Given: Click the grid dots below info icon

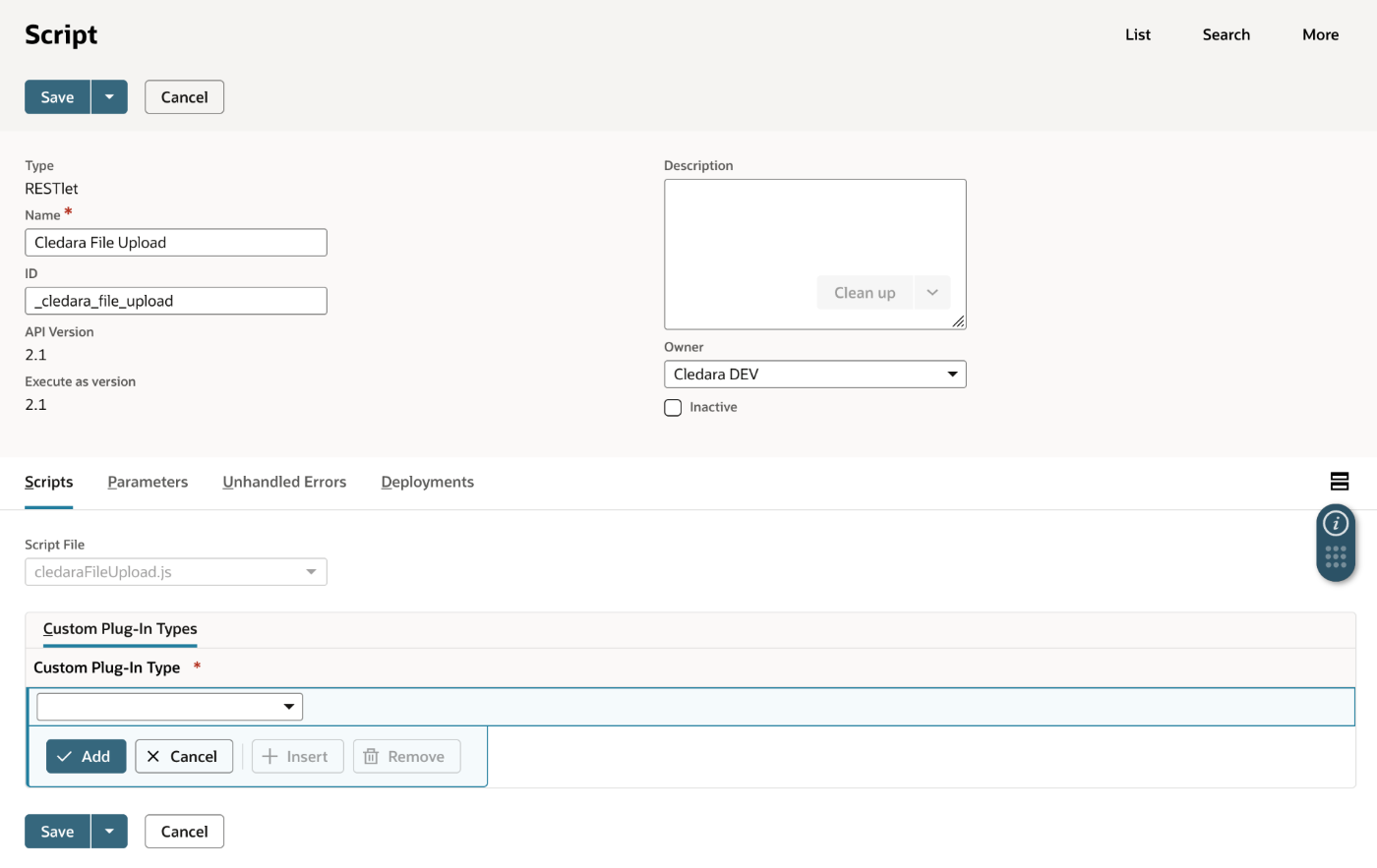Looking at the screenshot, I should [1336, 557].
